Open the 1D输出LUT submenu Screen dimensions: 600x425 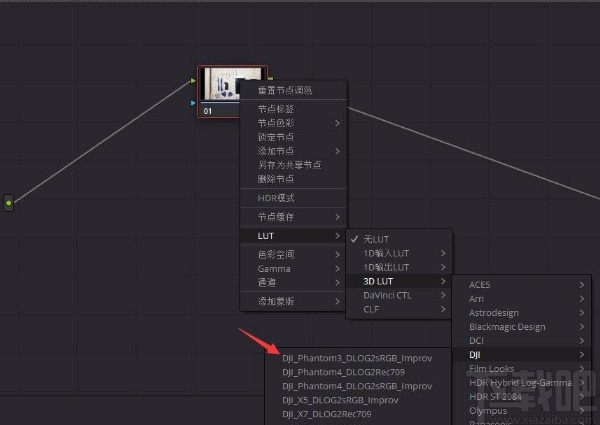tap(399, 267)
